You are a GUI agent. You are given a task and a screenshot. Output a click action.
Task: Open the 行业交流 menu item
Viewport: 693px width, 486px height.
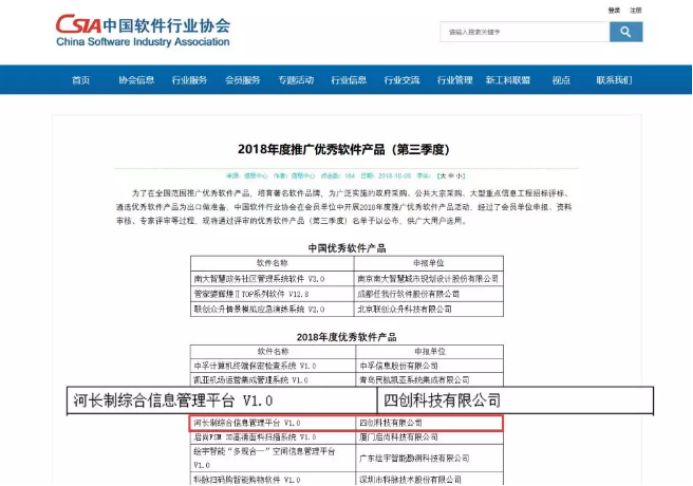point(402,80)
